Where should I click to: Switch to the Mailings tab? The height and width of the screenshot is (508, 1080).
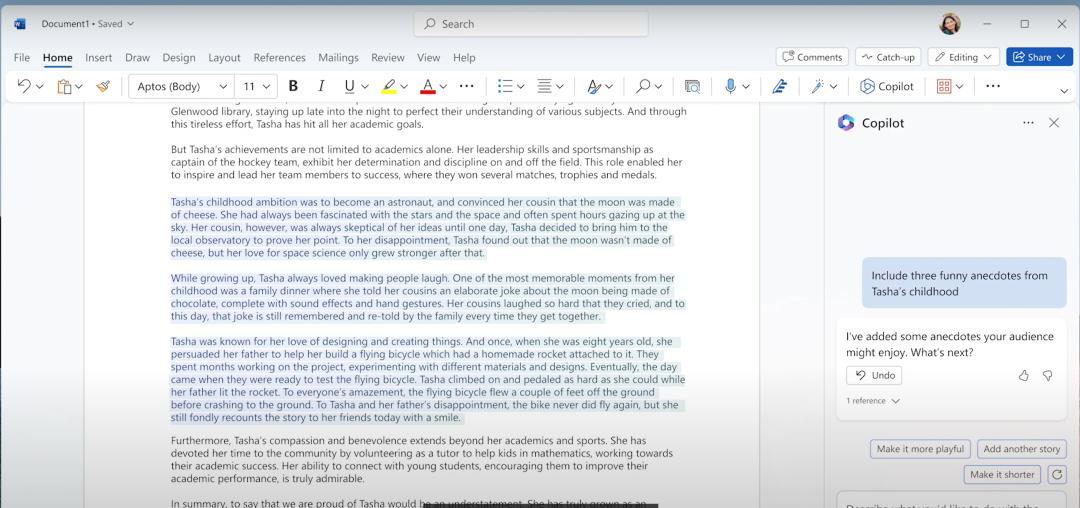[x=338, y=58]
